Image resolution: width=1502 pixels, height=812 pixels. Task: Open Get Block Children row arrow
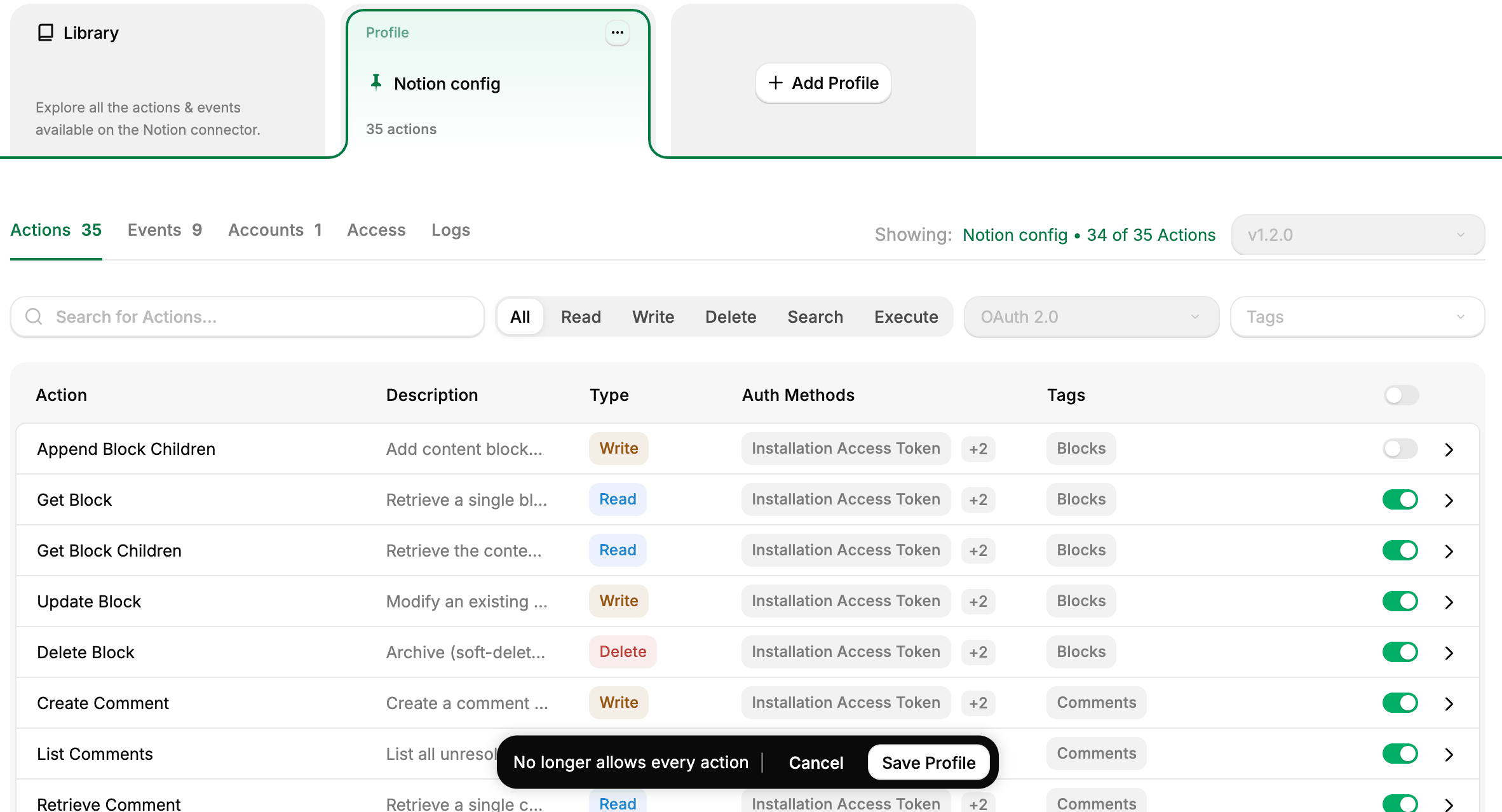click(1449, 551)
